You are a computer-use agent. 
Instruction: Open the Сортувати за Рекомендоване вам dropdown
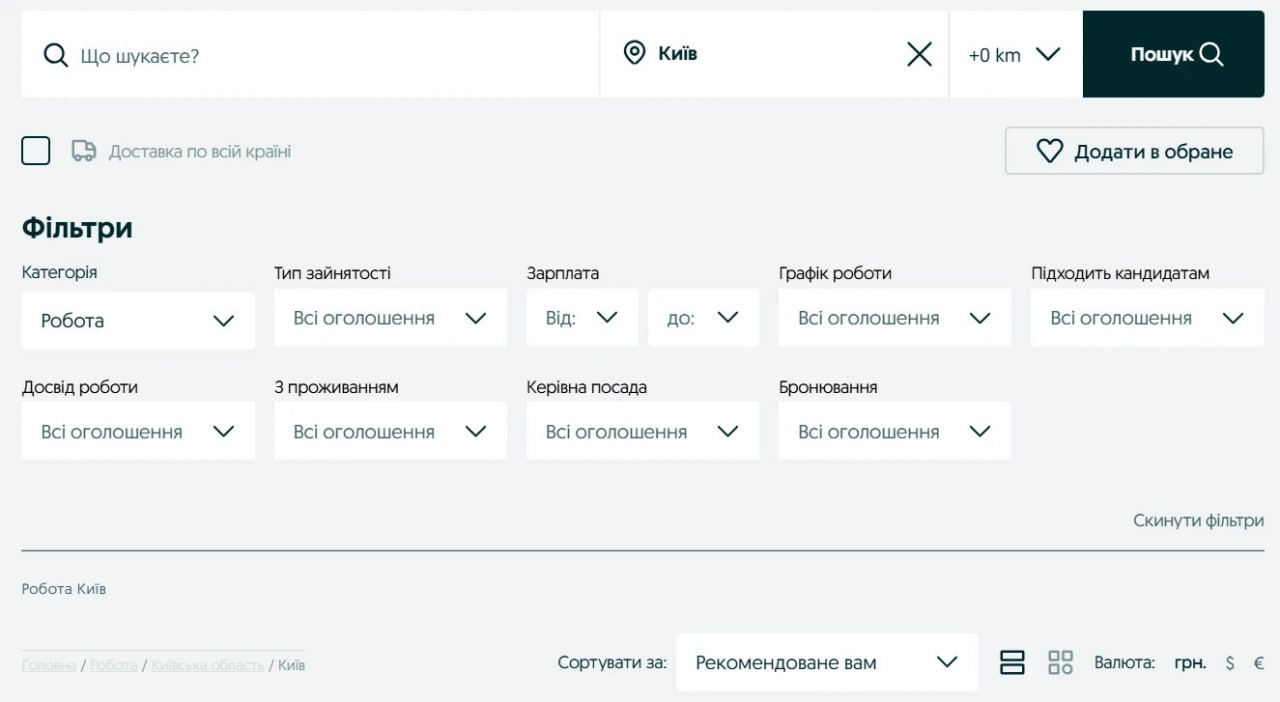click(827, 662)
